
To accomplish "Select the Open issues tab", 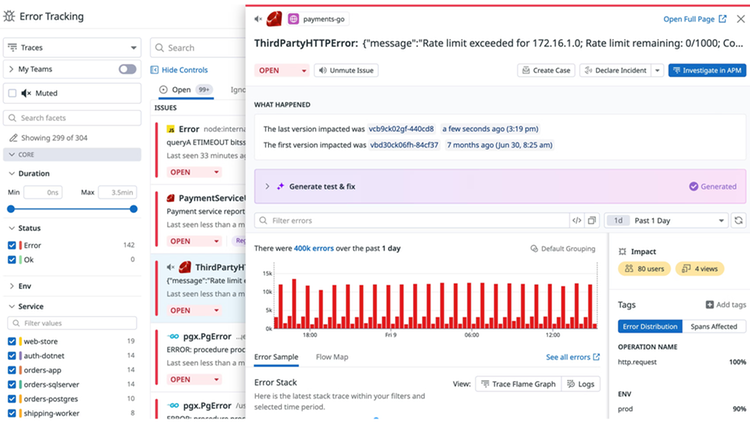I will click(186, 89).
